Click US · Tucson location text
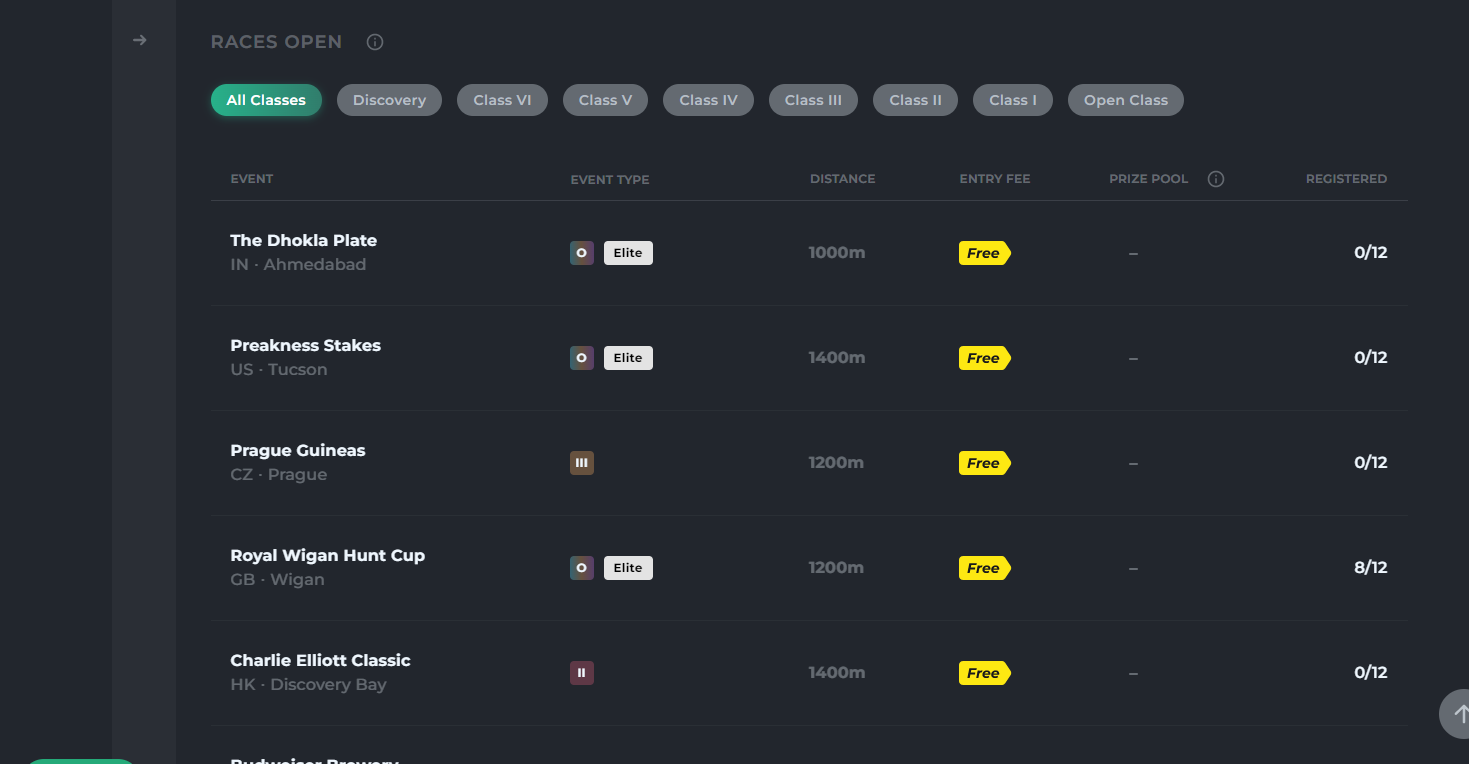The image size is (1469, 764). (x=279, y=370)
